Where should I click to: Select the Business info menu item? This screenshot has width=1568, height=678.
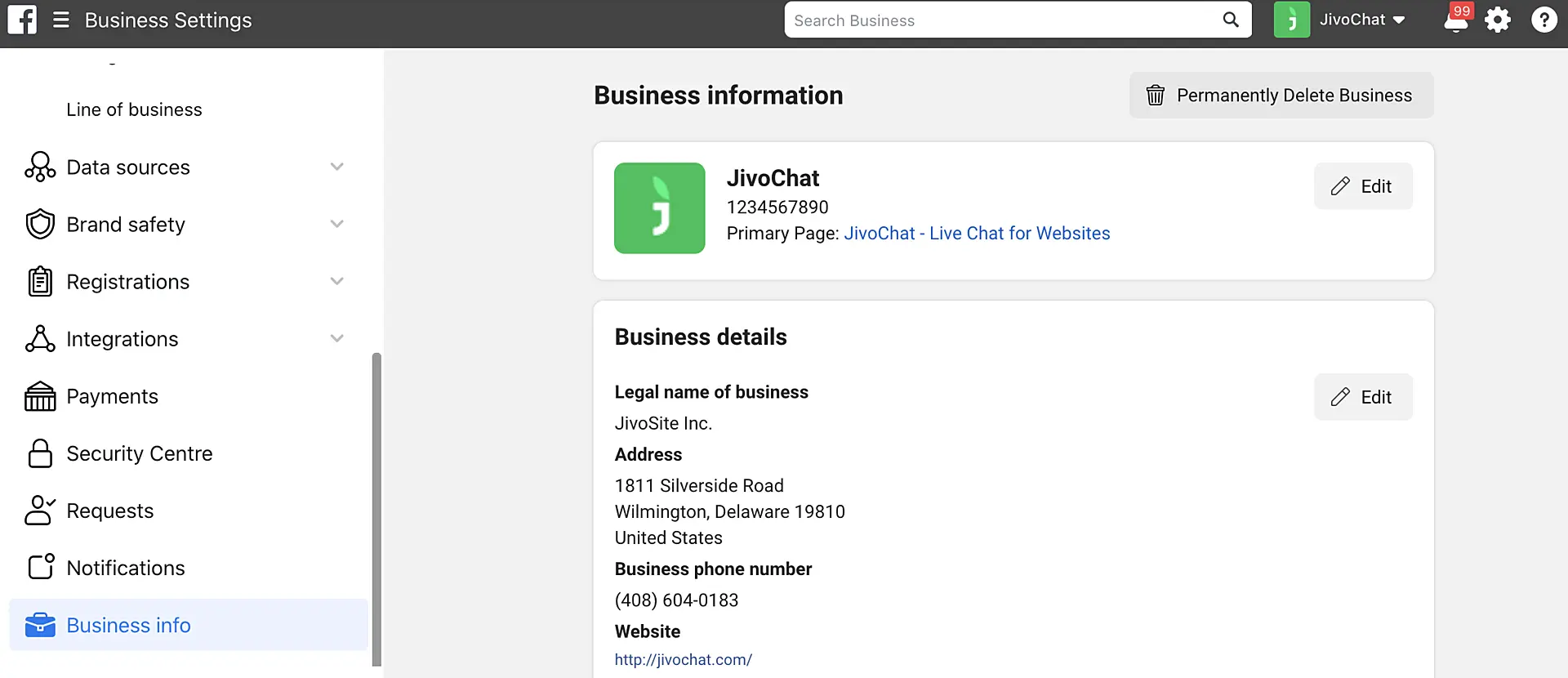[x=128, y=625]
